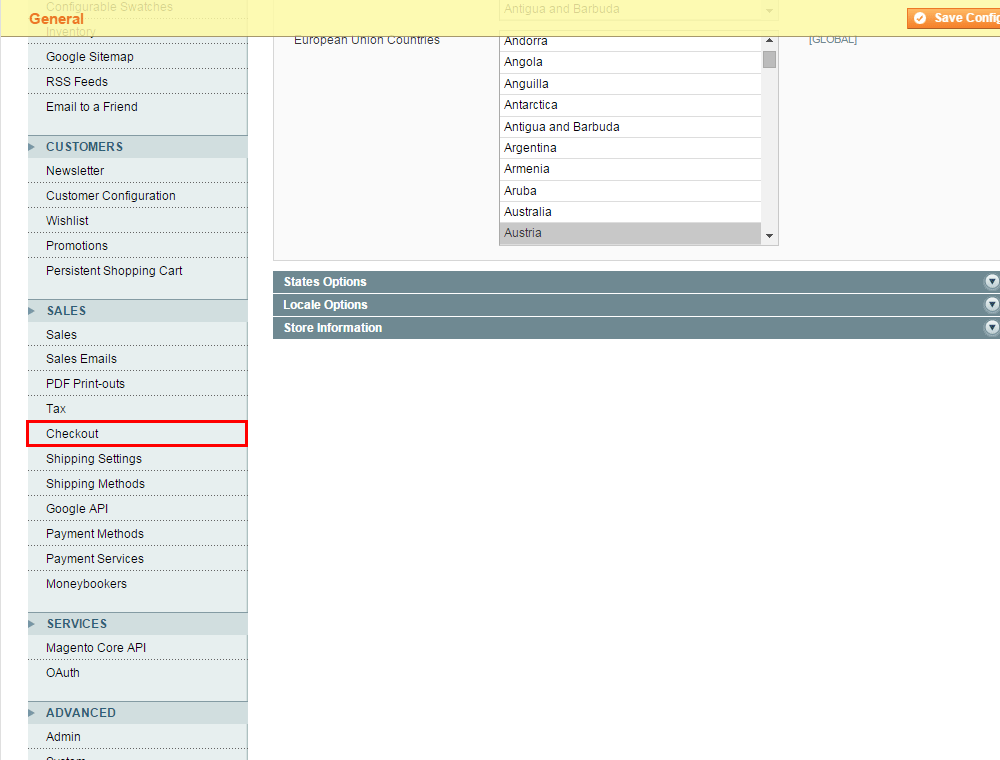Click the triangle beside SERVICES heading

(x=31, y=624)
